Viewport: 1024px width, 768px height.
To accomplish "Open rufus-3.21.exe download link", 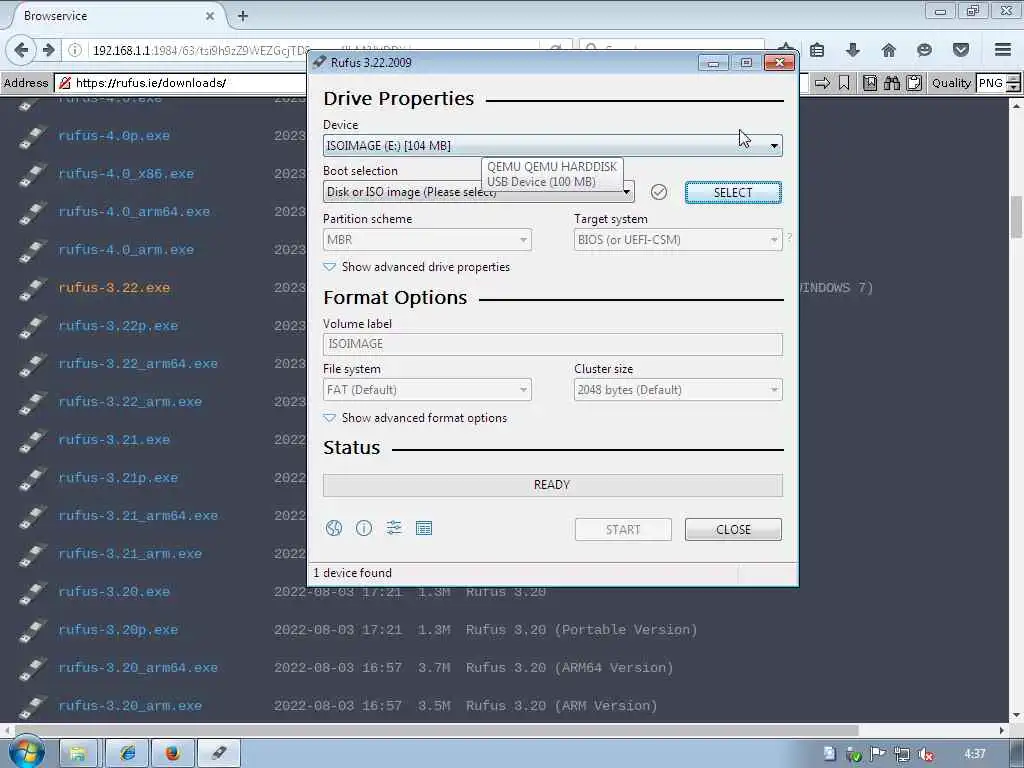I will (114, 440).
